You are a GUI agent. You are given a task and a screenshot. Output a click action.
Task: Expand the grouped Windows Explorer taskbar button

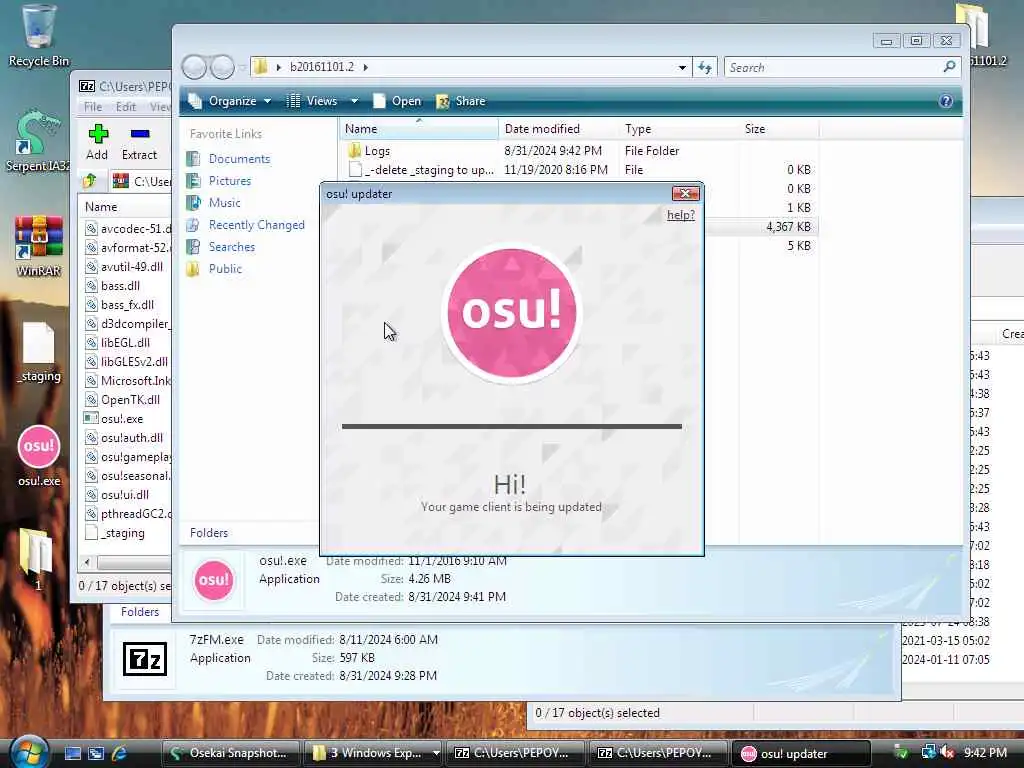(x=374, y=753)
